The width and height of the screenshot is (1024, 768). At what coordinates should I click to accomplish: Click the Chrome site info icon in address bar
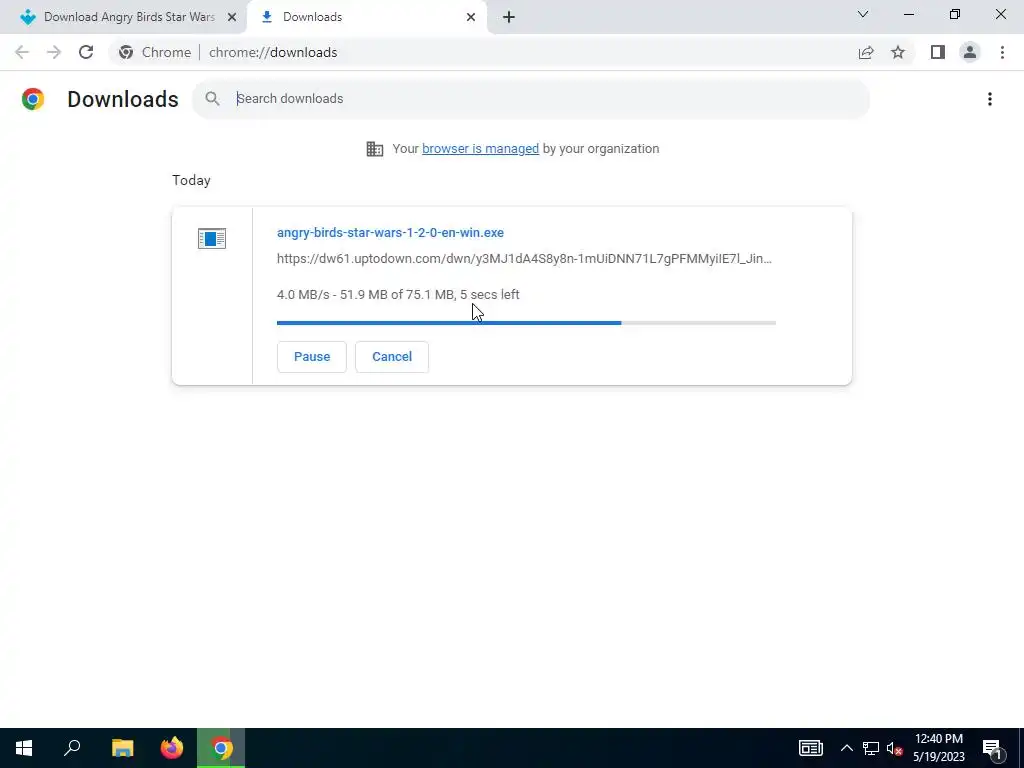click(x=126, y=52)
